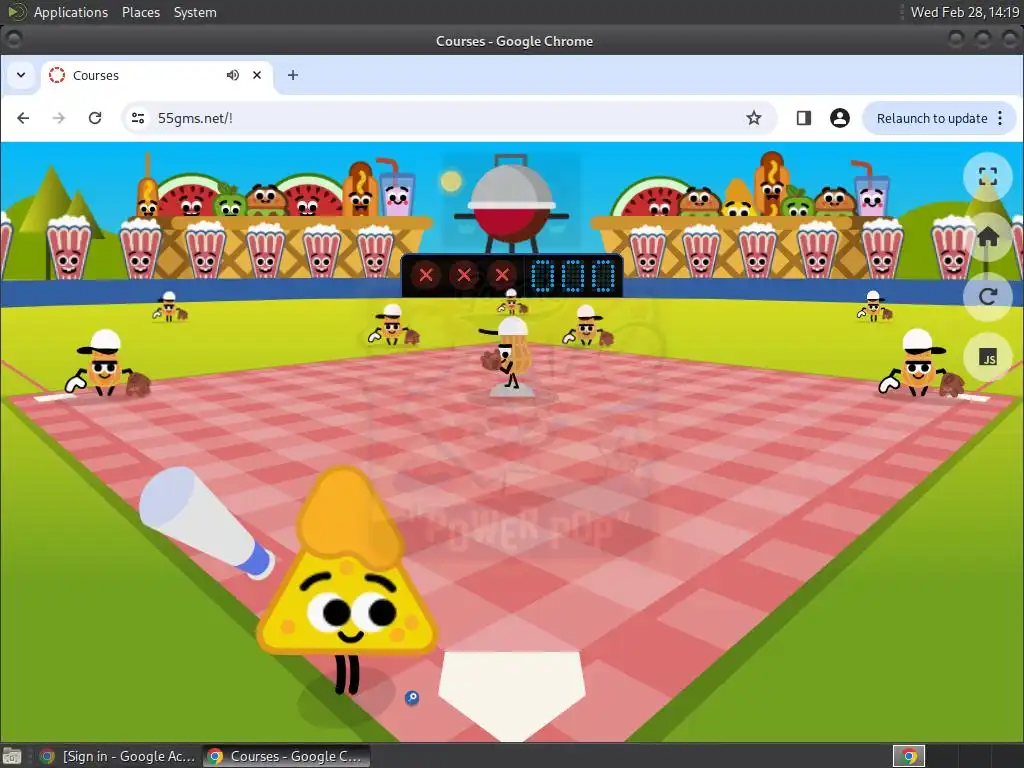Image resolution: width=1024 pixels, height=768 pixels.
Task: Click the clock showing Wed Feb 28, 14:19
Action: pyautogui.click(x=964, y=12)
